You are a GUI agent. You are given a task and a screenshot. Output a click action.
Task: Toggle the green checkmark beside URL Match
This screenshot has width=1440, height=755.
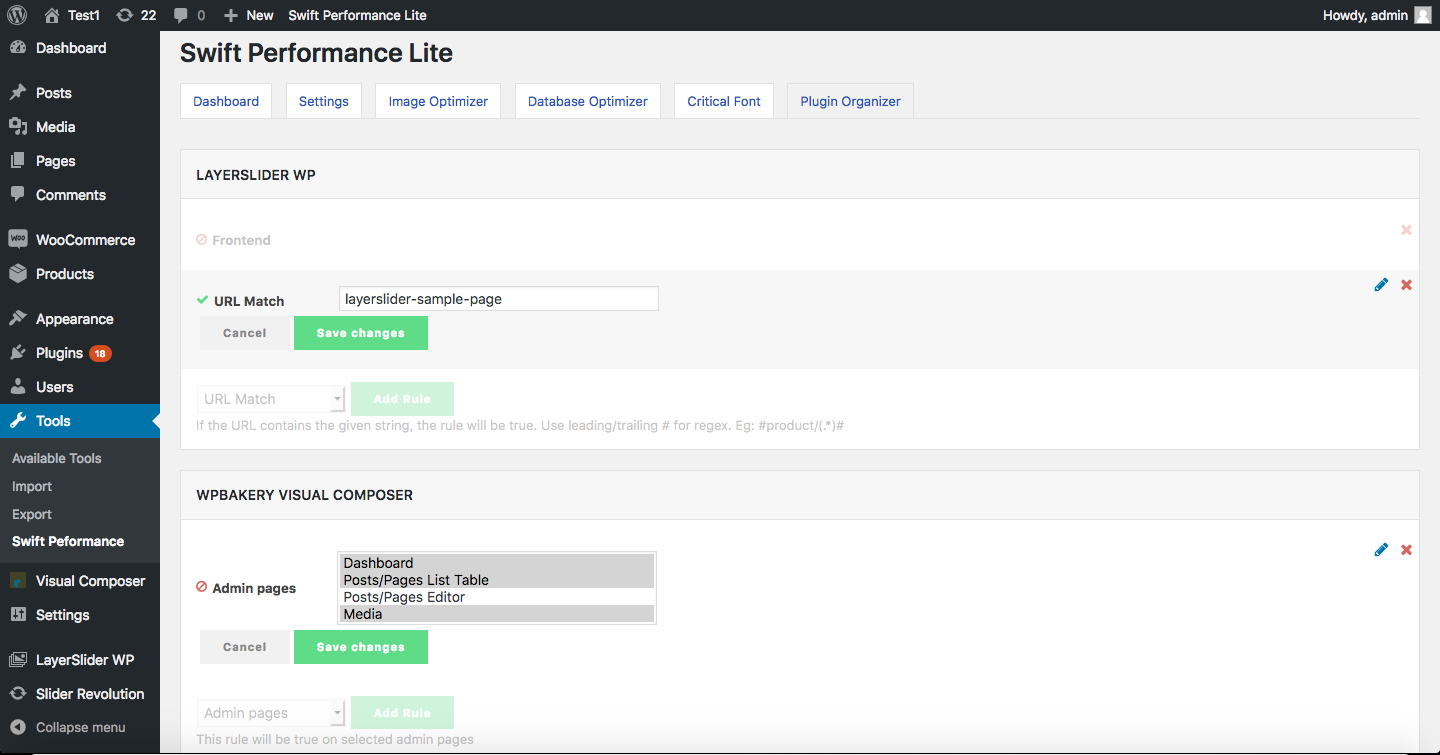click(202, 300)
